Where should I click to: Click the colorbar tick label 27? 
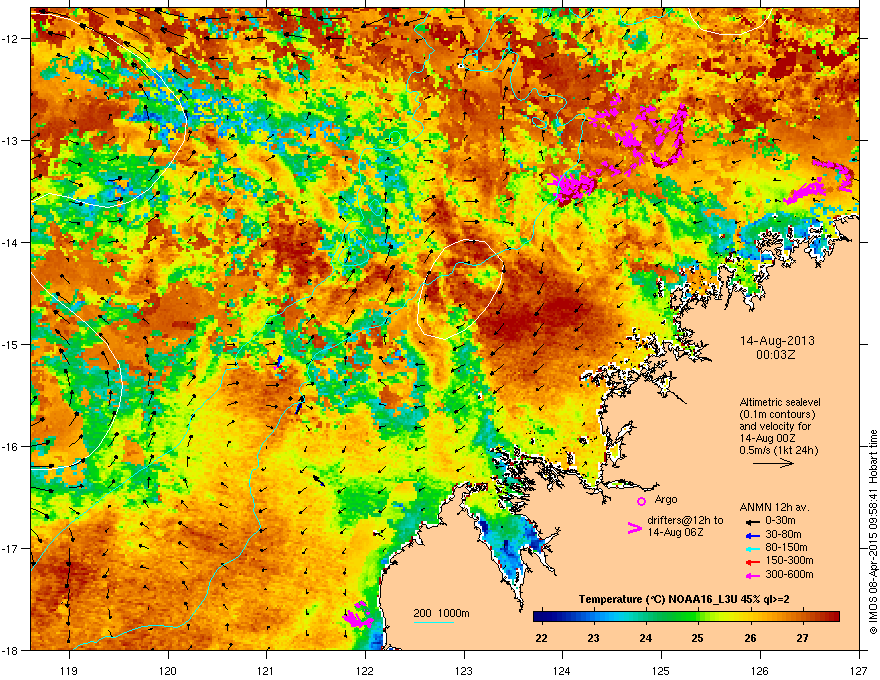tap(803, 638)
